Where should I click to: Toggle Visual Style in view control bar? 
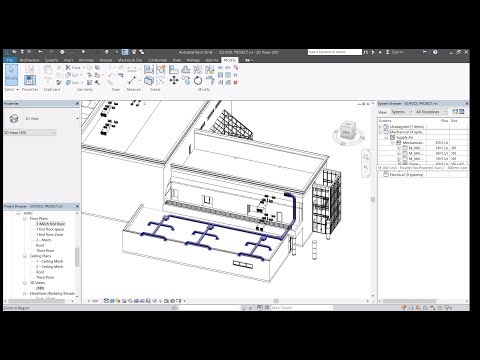tap(112, 301)
